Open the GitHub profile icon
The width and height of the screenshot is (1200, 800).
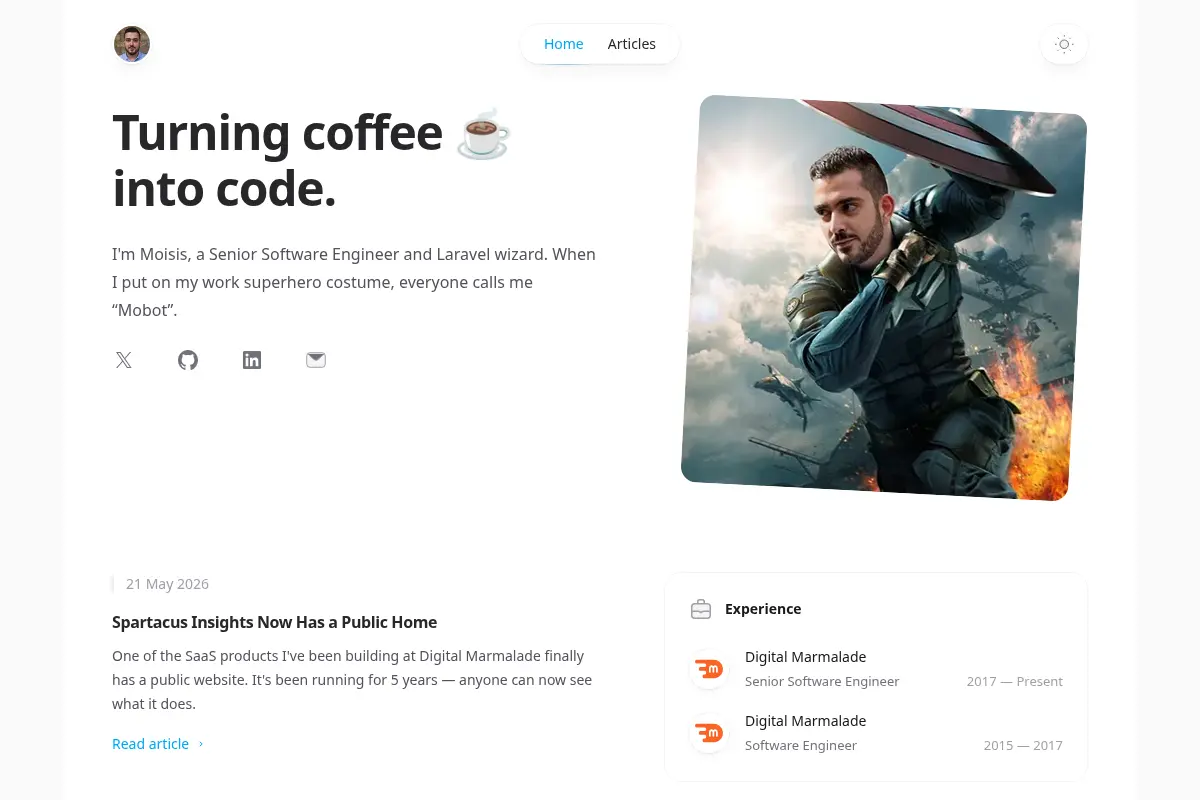point(188,360)
